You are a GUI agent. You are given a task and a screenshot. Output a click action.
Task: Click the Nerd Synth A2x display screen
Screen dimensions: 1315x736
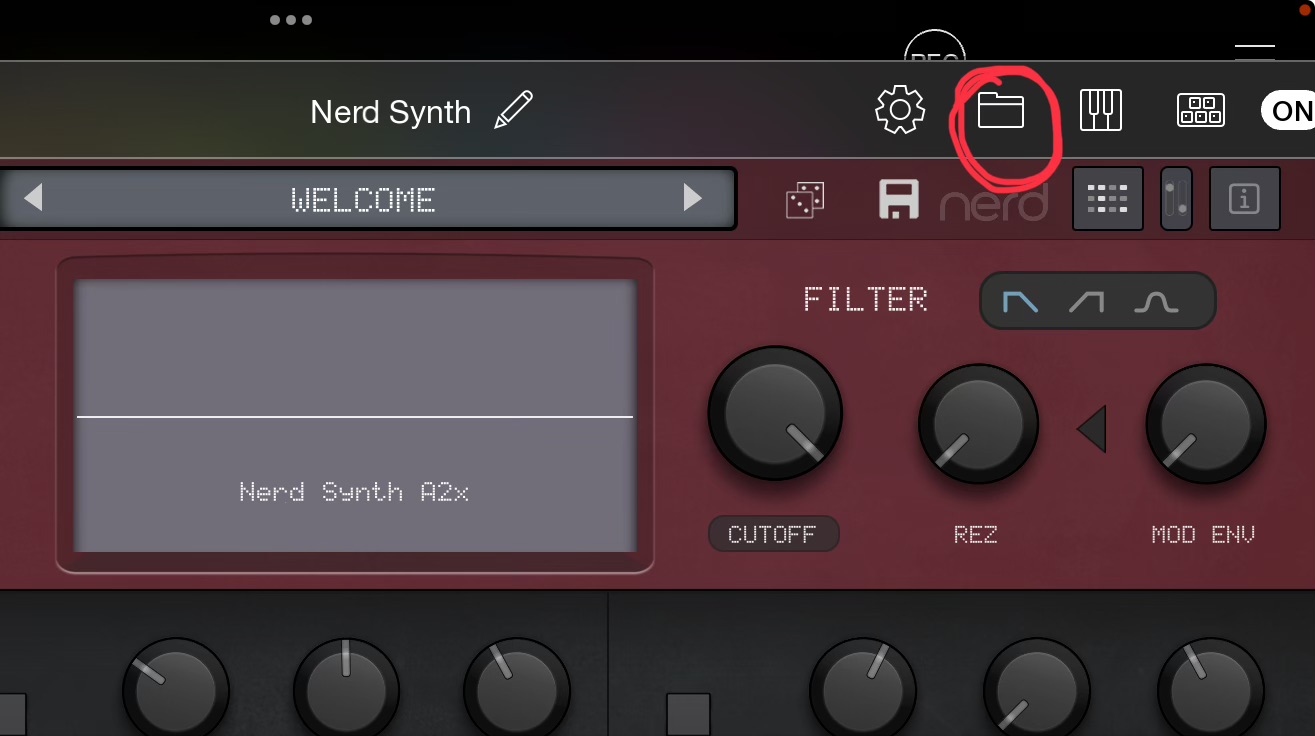click(355, 415)
